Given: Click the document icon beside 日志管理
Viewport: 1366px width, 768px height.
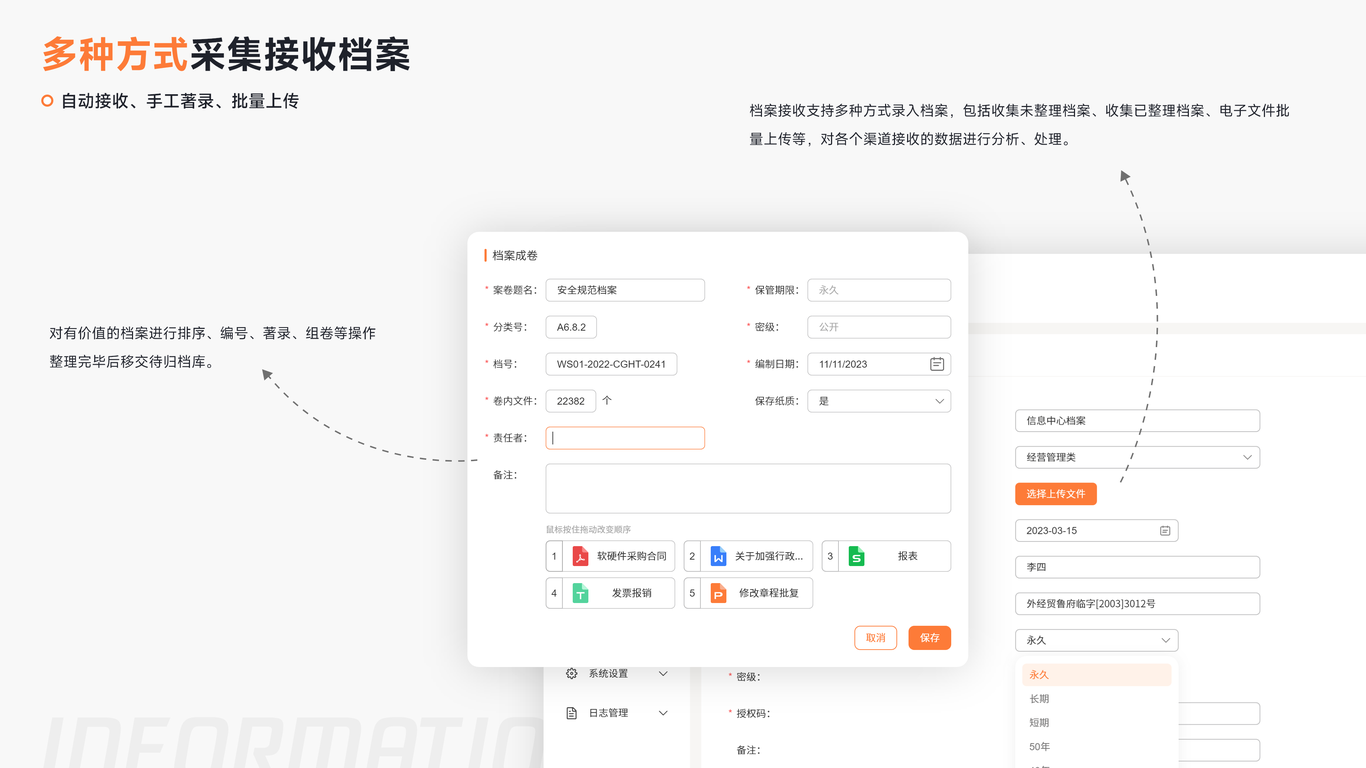Looking at the screenshot, I should pos(571,713).
